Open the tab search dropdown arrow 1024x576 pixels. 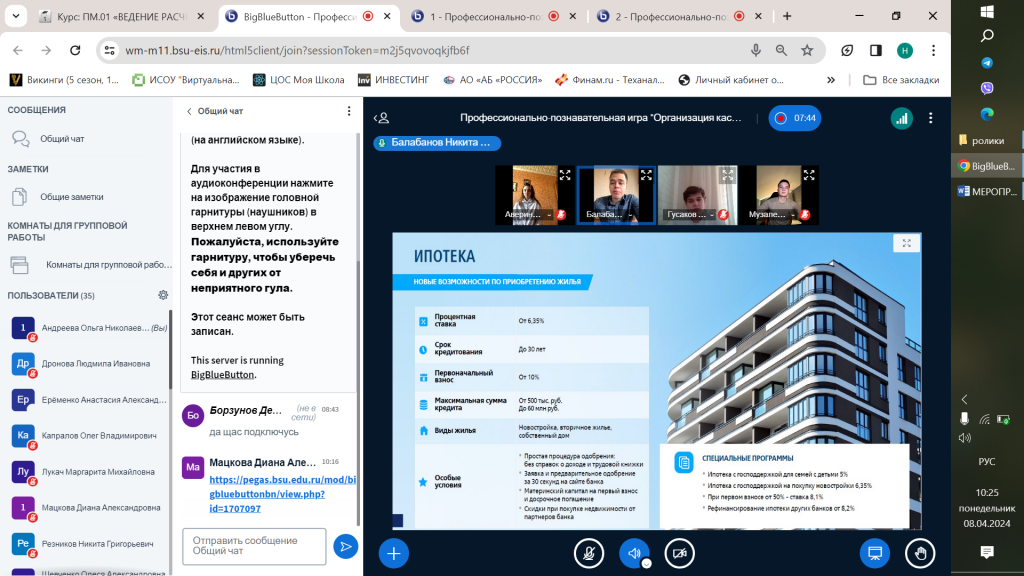[16, 16]
